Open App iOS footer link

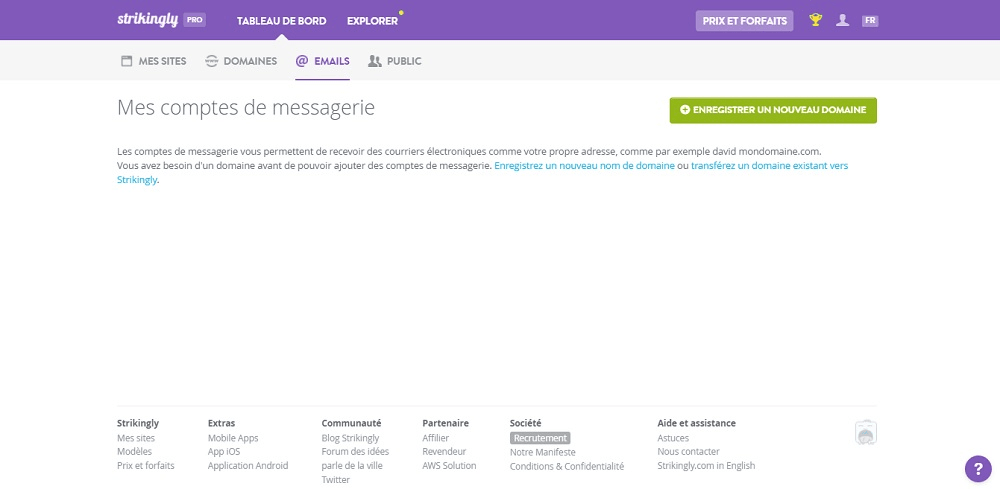click(224, 451)
